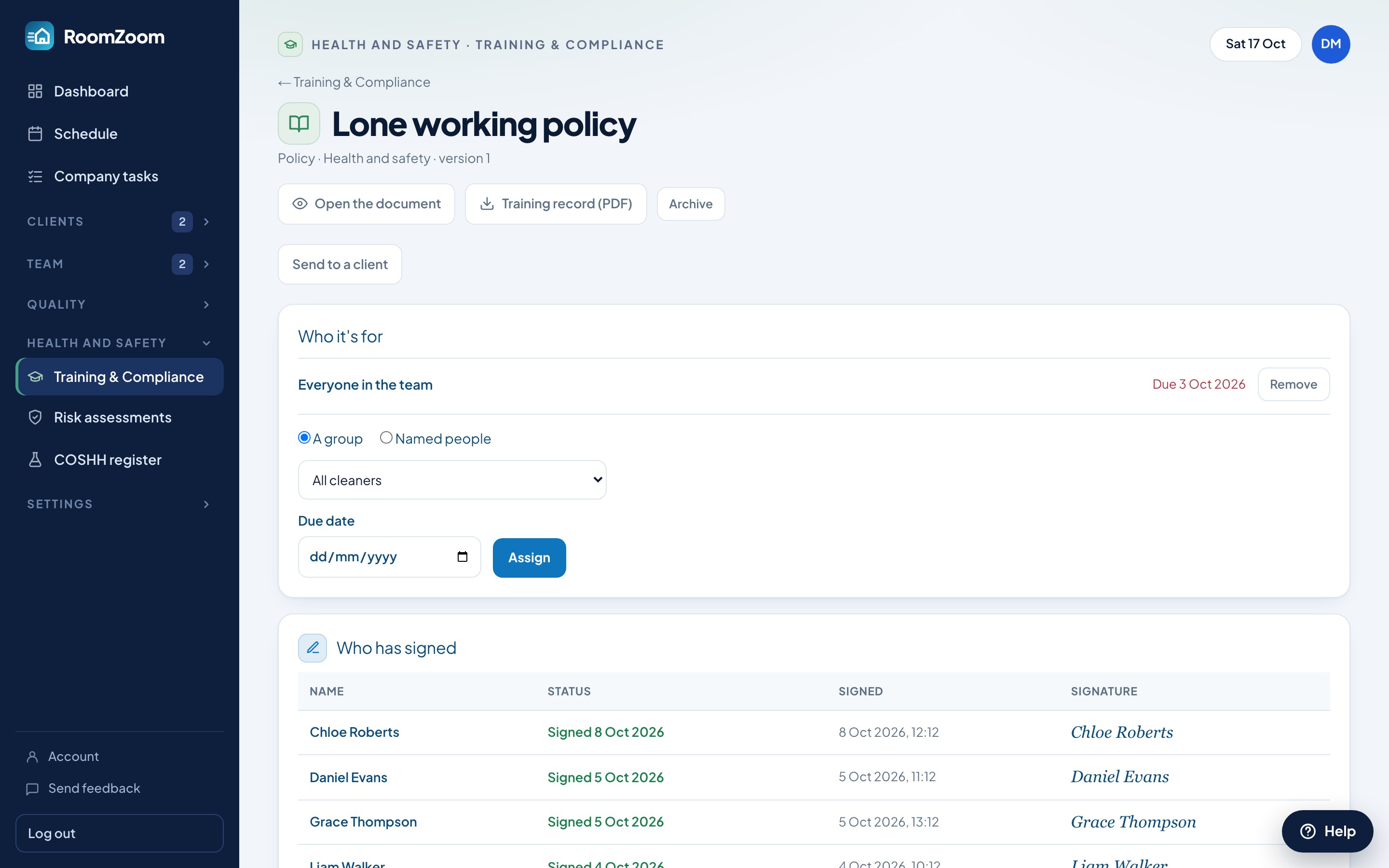Open Daniel Evans name link
Viewport: 1389px width, 868px height.
click(x=348, y=777)
